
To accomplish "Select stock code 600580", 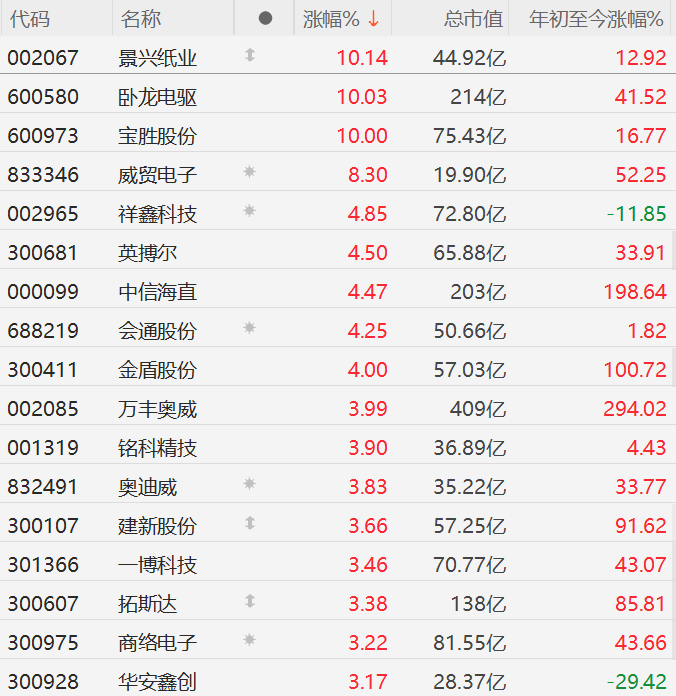I will [x=43, y=97].
